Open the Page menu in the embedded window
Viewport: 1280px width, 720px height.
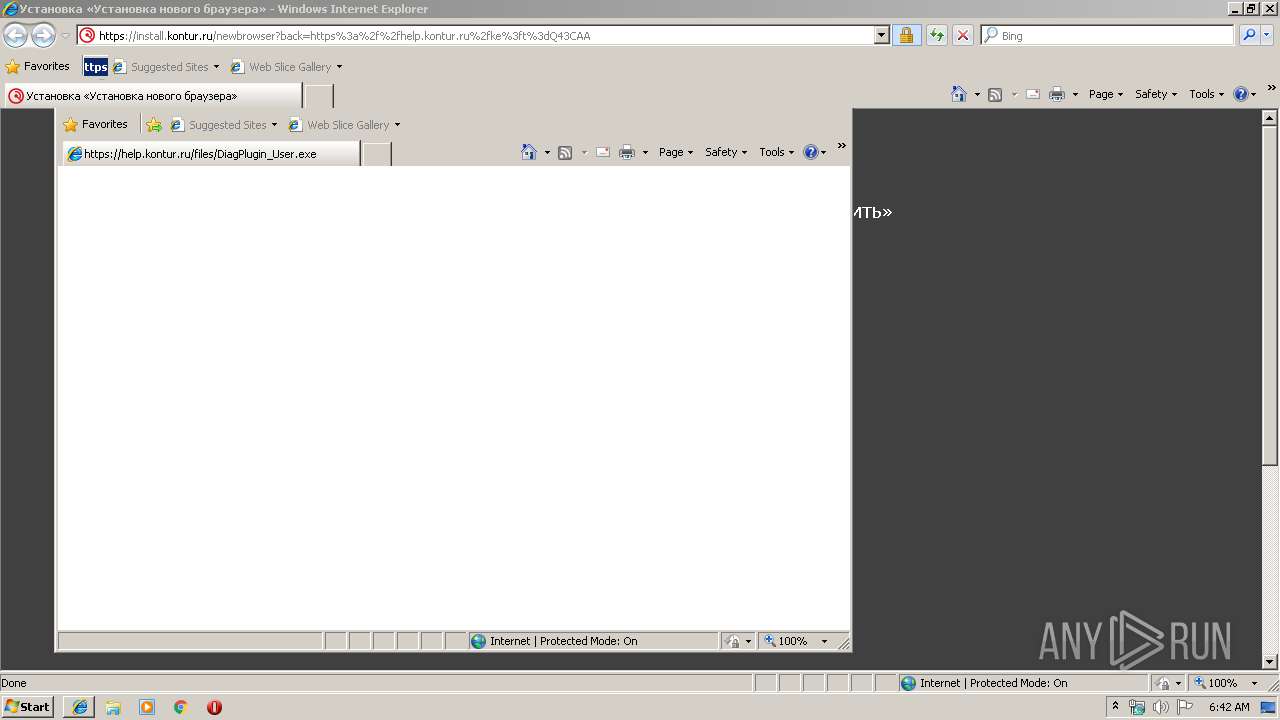coord(676,152)
